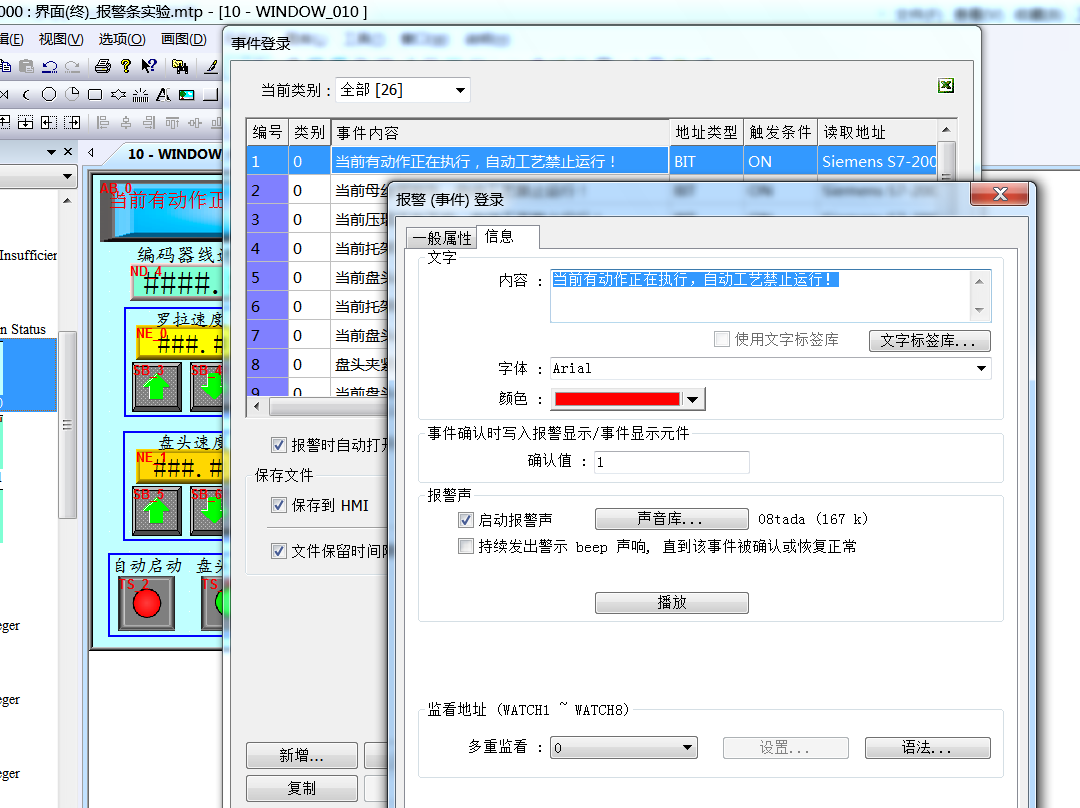Click the Print toolbar icon

click(x=102, y=67)
